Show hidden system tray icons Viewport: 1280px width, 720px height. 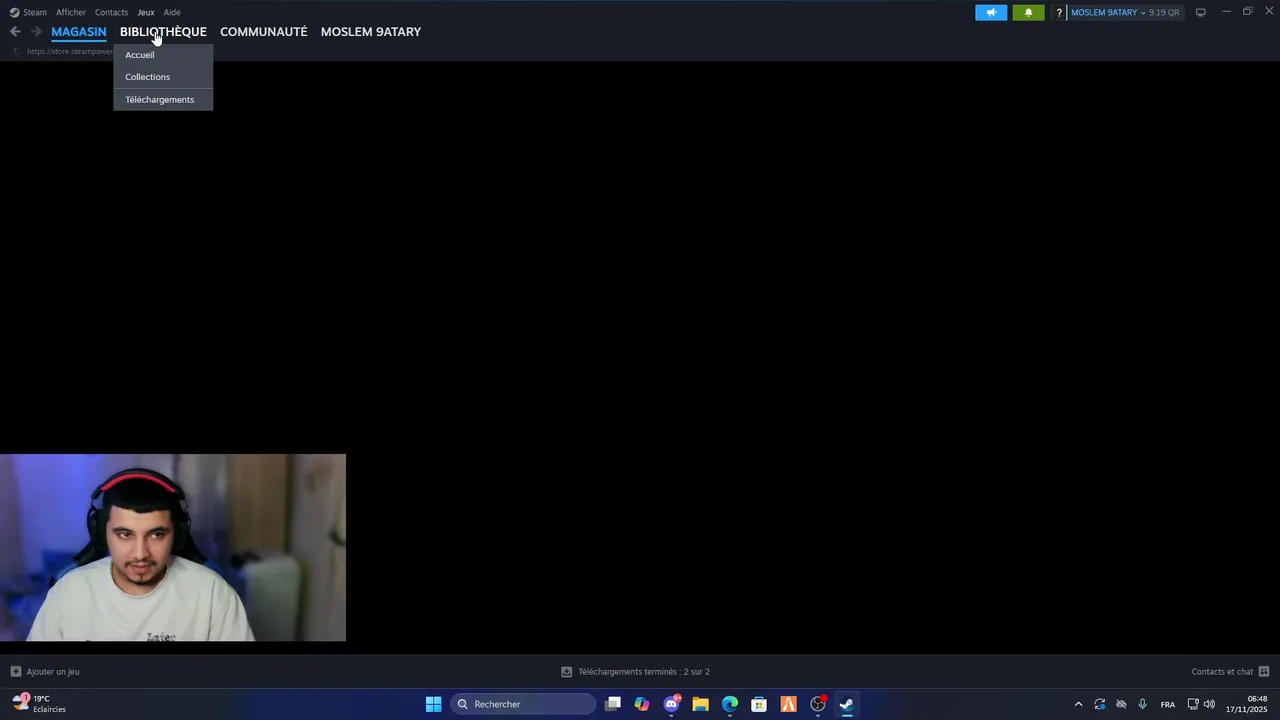click(1078, 704)
